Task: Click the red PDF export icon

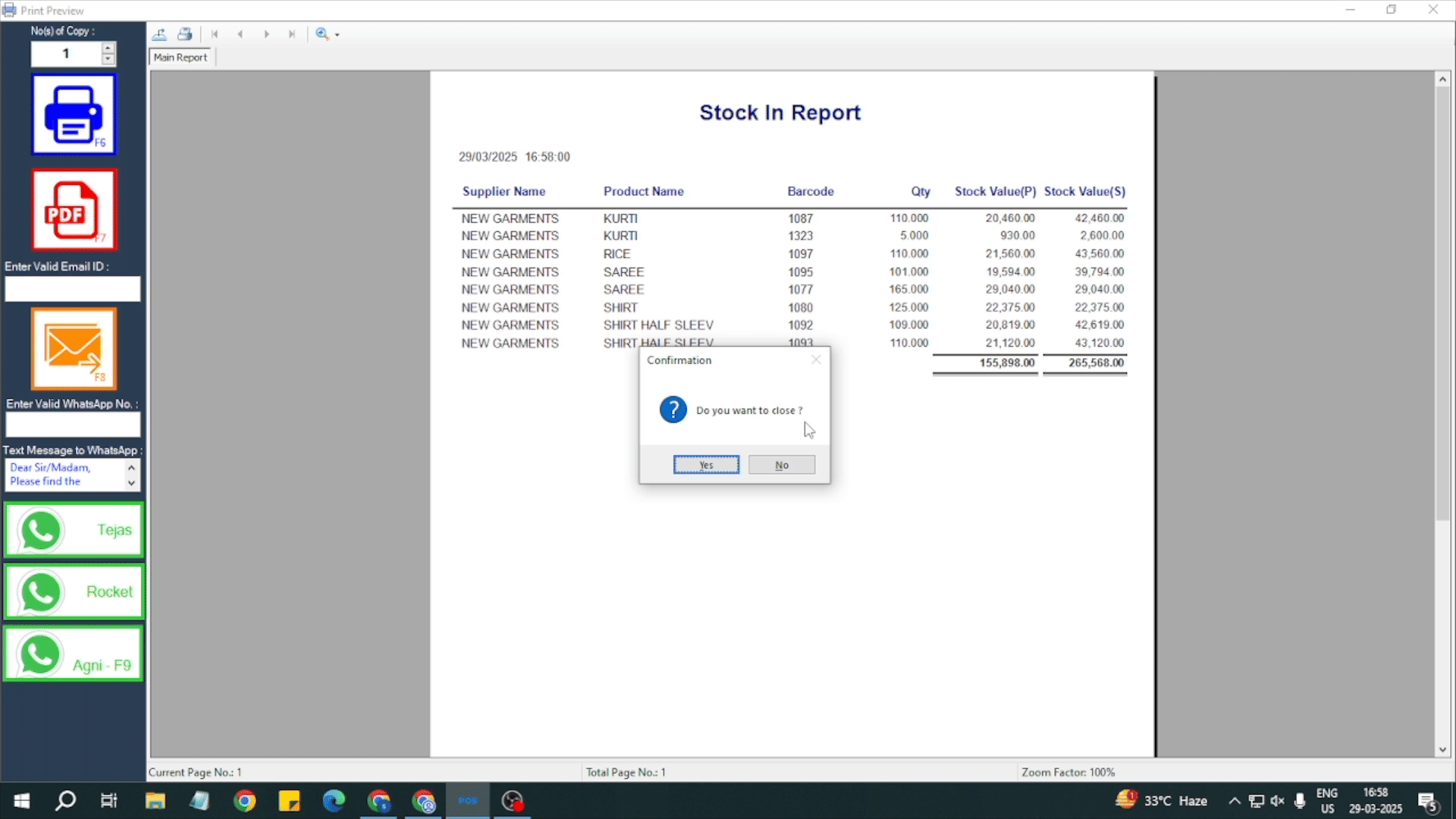Action: [x=74, y=210]
